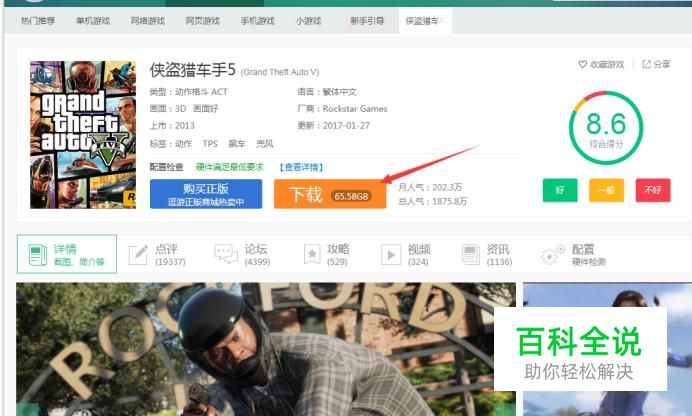Rate the game with yellow 一般 button
Image resolution: width=692 pixels, height=416 pixels.
tap(606, 190)
